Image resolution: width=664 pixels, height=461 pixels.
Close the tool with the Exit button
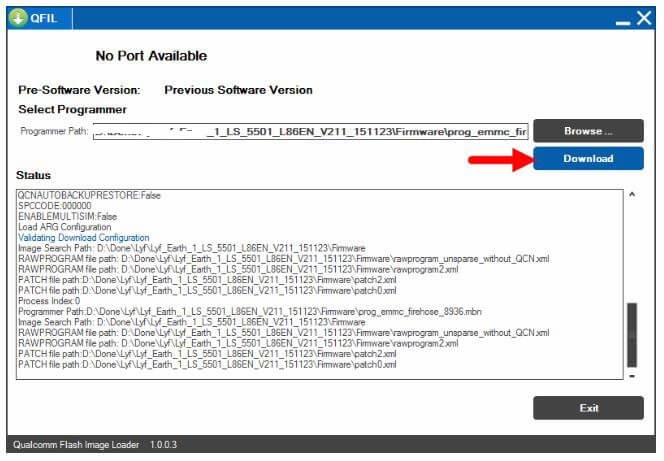coord(588,408)
